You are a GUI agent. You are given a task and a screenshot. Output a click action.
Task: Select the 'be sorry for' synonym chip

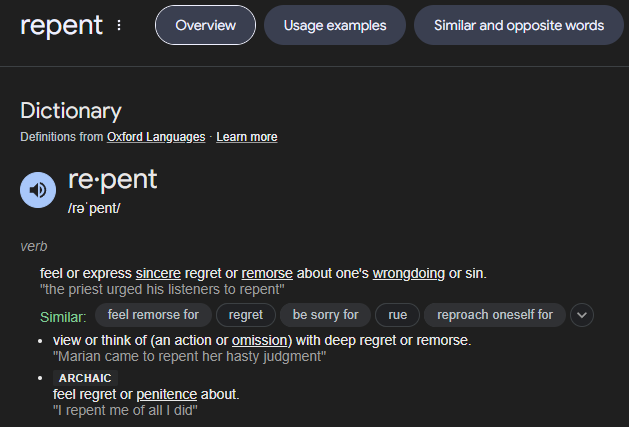click(325, 315)
